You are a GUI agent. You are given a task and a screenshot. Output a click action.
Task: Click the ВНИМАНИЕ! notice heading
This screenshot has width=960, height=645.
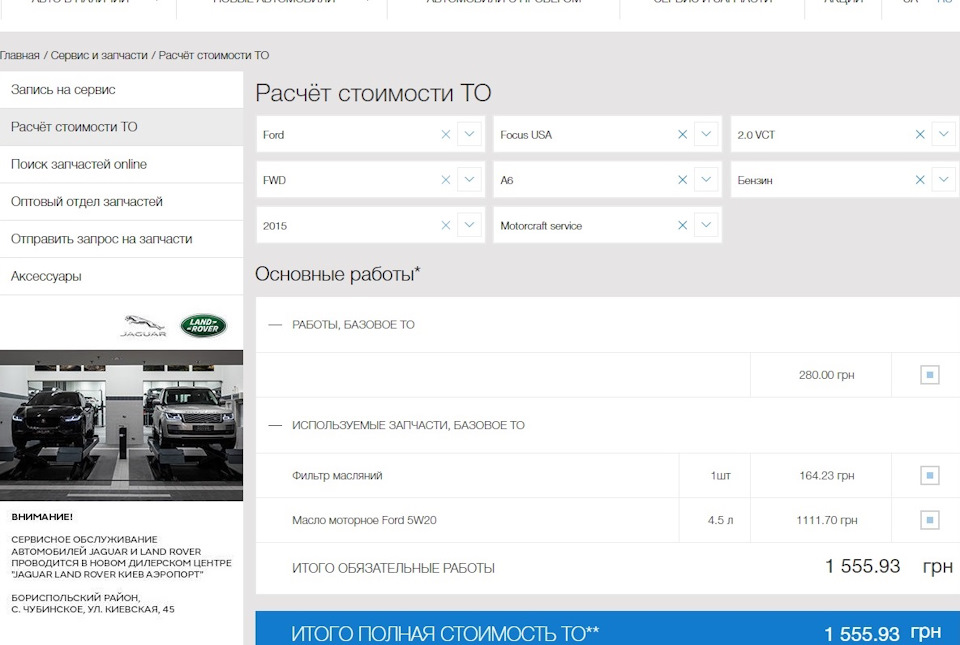(42, 516)
